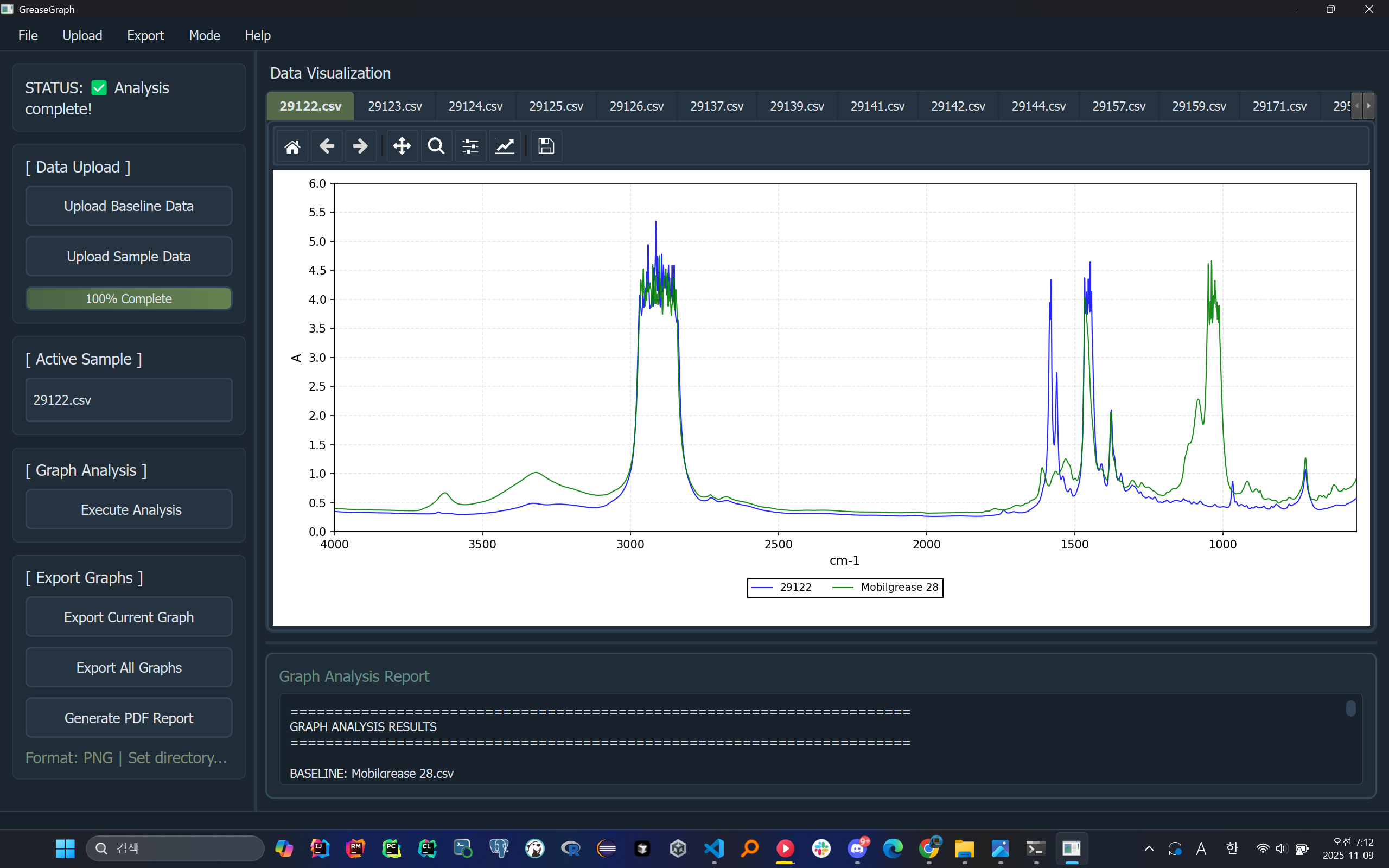
Task: Save the figure with disk icon
Action: pyautogui.click(x=546, y=146)
